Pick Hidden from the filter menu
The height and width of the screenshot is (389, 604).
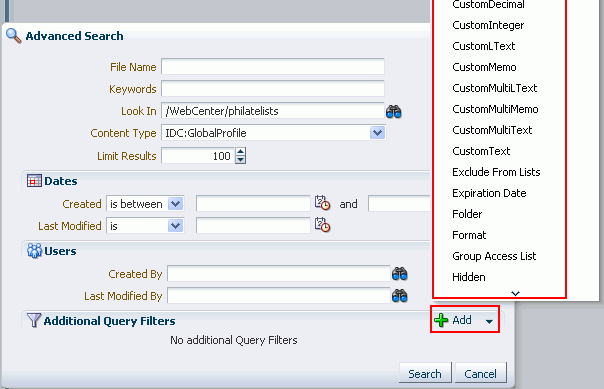pyautogui.click(x=469, y=277)
